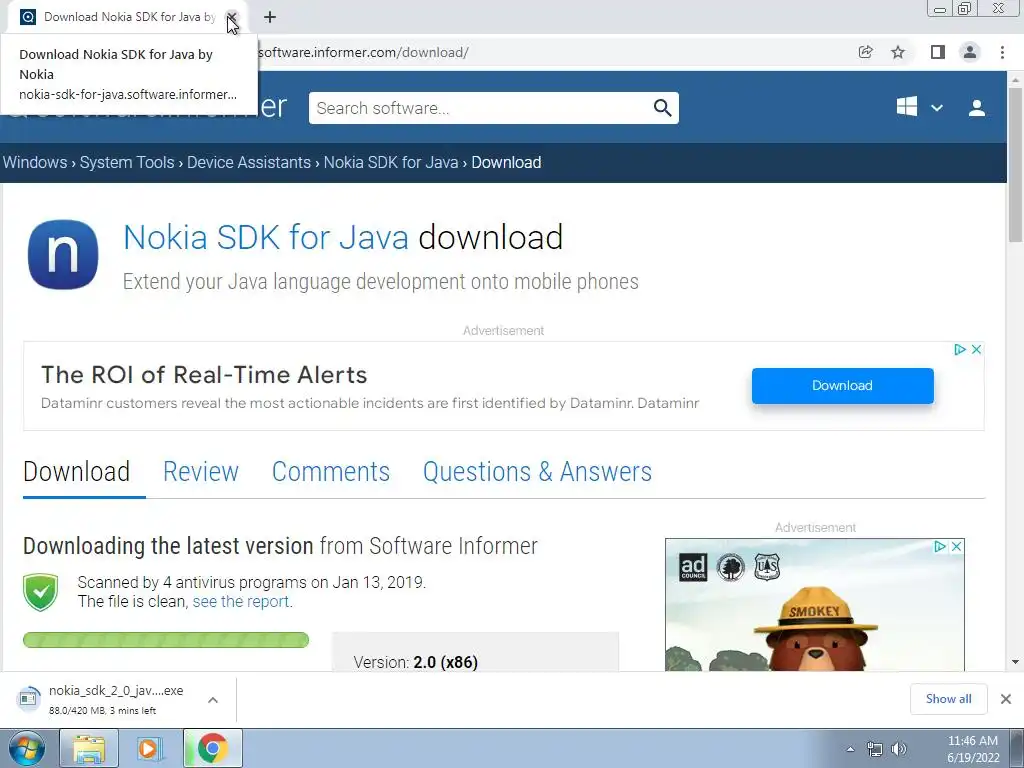Click the ad's blue Download button
Image resolution: width=1024 pixels, height=768 pixels.
point(842,385)
